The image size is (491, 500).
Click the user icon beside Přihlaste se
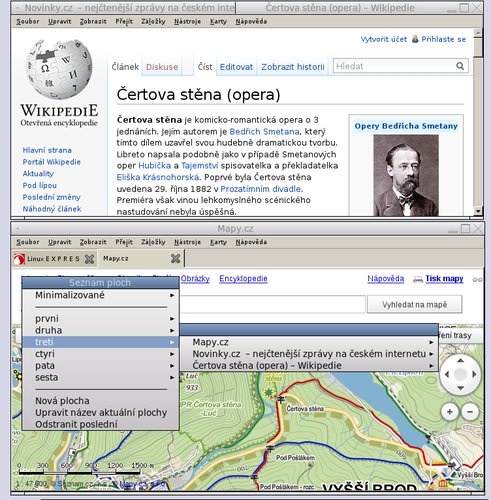click(415, 39)
